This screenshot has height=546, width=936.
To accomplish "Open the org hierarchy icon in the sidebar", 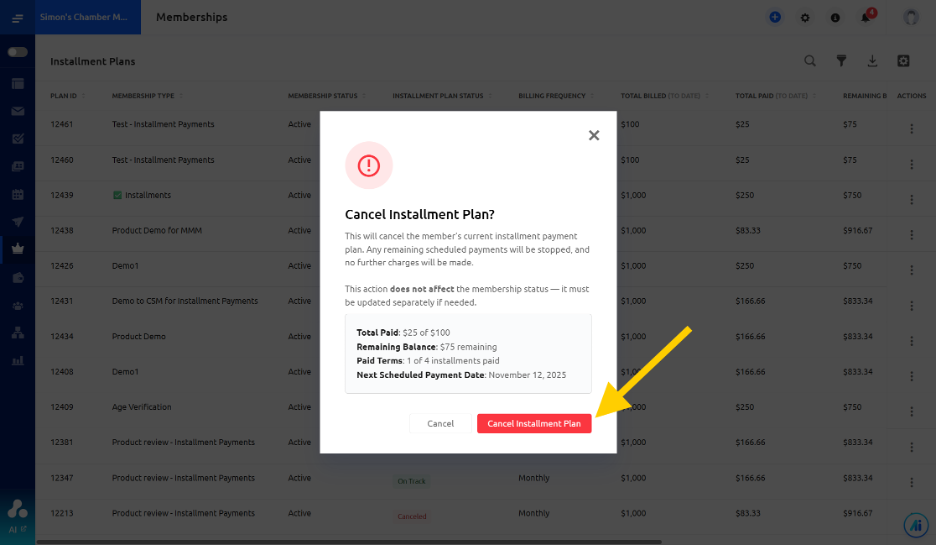I will [18, 333].
